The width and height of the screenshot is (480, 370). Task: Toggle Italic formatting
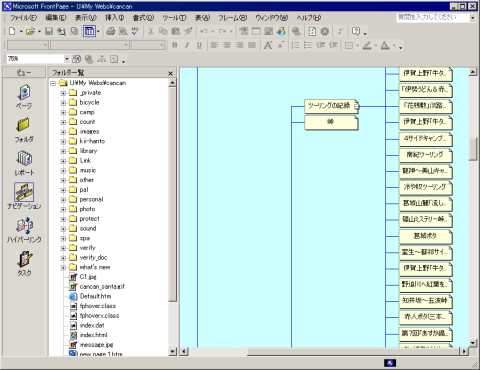(x=187, y=45)
